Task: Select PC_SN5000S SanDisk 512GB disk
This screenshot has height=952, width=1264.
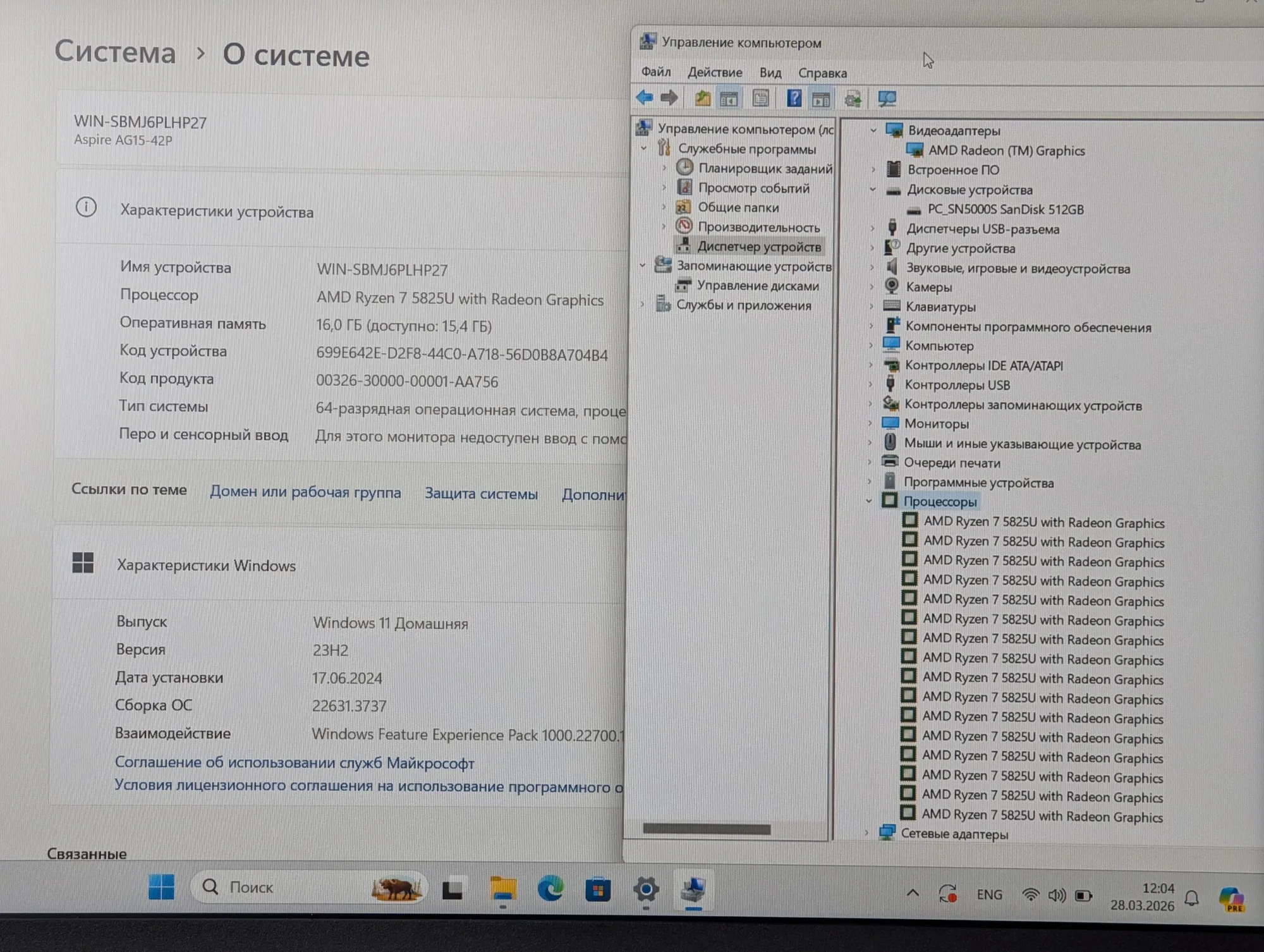Action: coord(1005,209)
